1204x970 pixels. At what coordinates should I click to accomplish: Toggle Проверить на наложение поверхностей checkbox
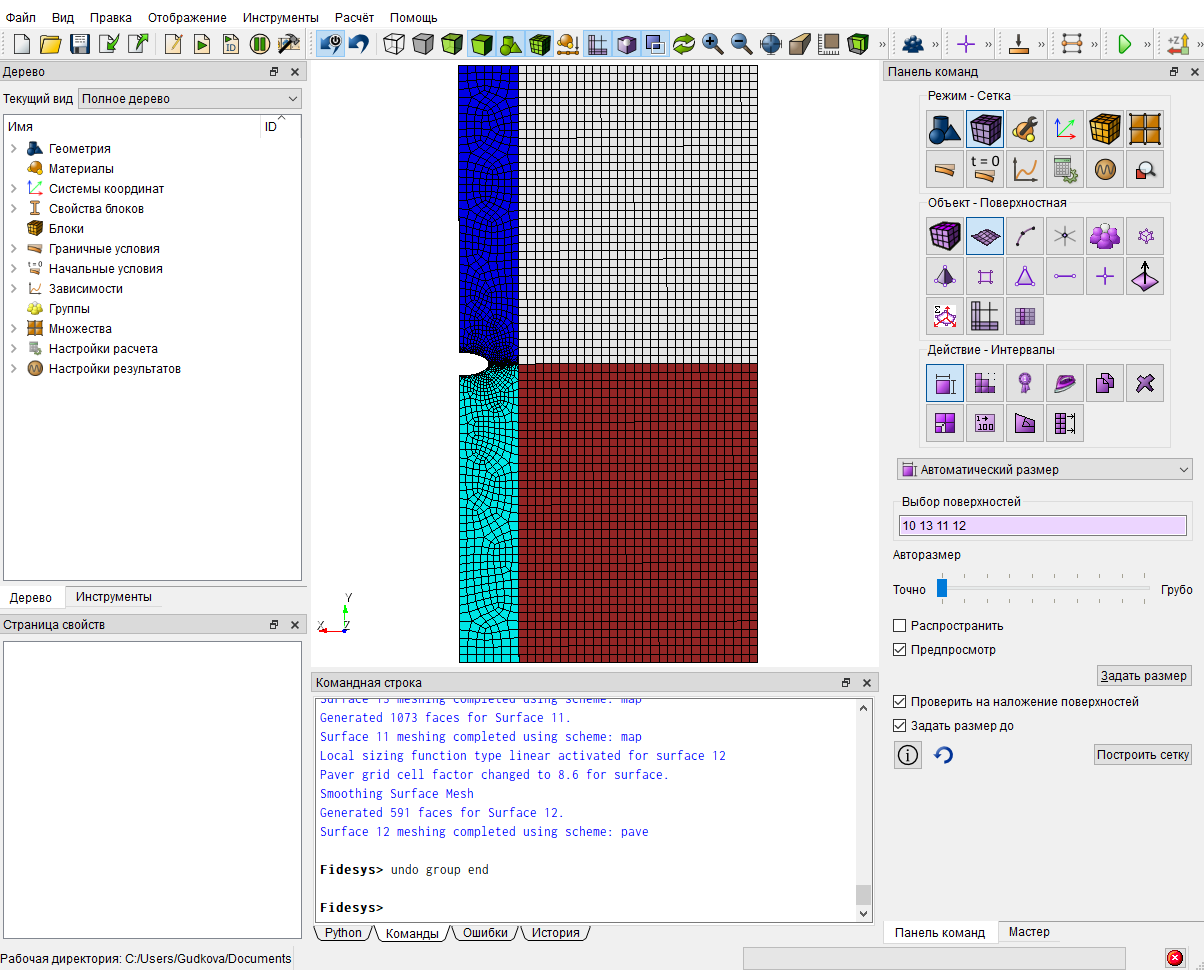pos(899,702)
